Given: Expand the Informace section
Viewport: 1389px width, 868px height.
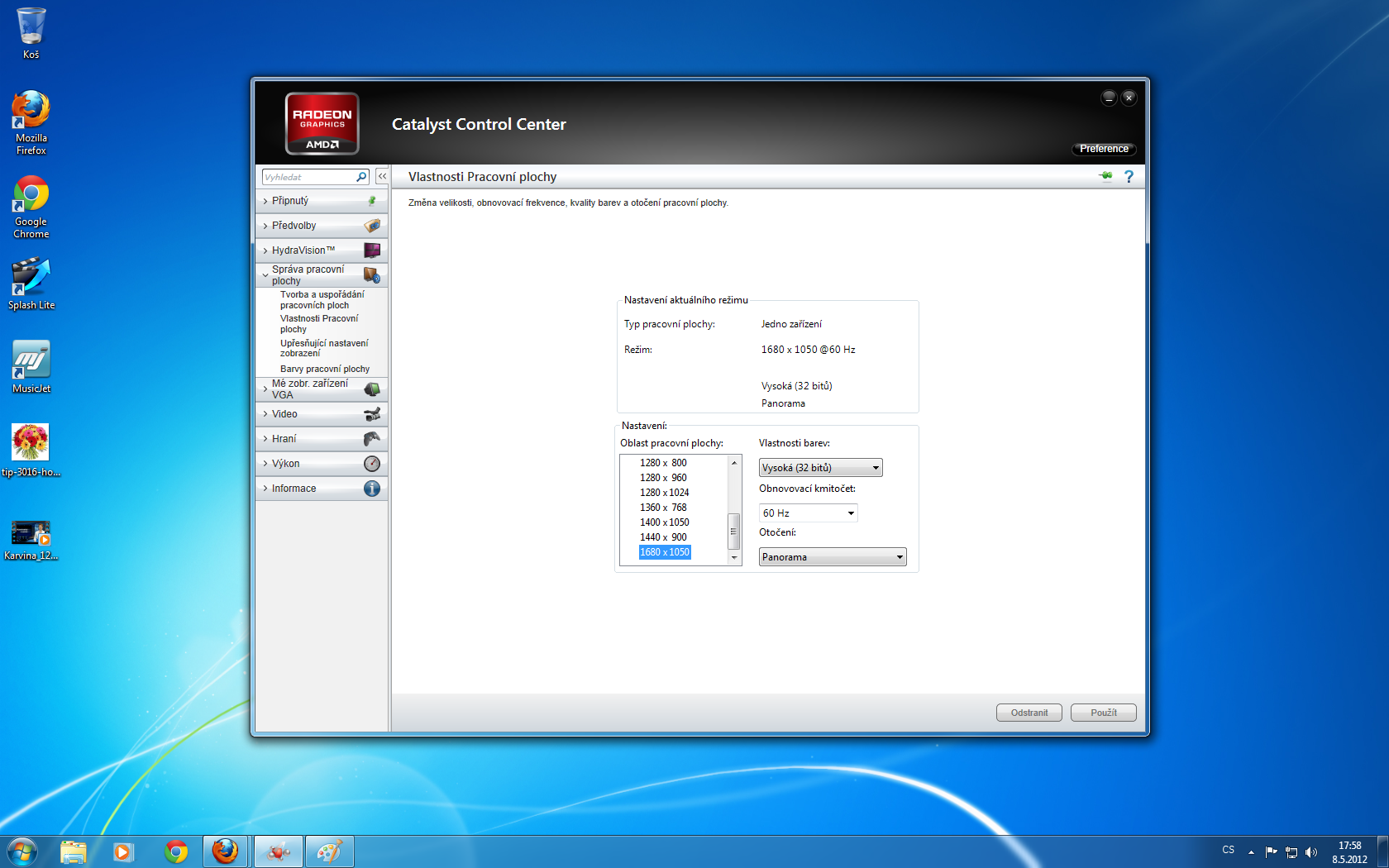Looking at the screenshot, I should 322,489.
